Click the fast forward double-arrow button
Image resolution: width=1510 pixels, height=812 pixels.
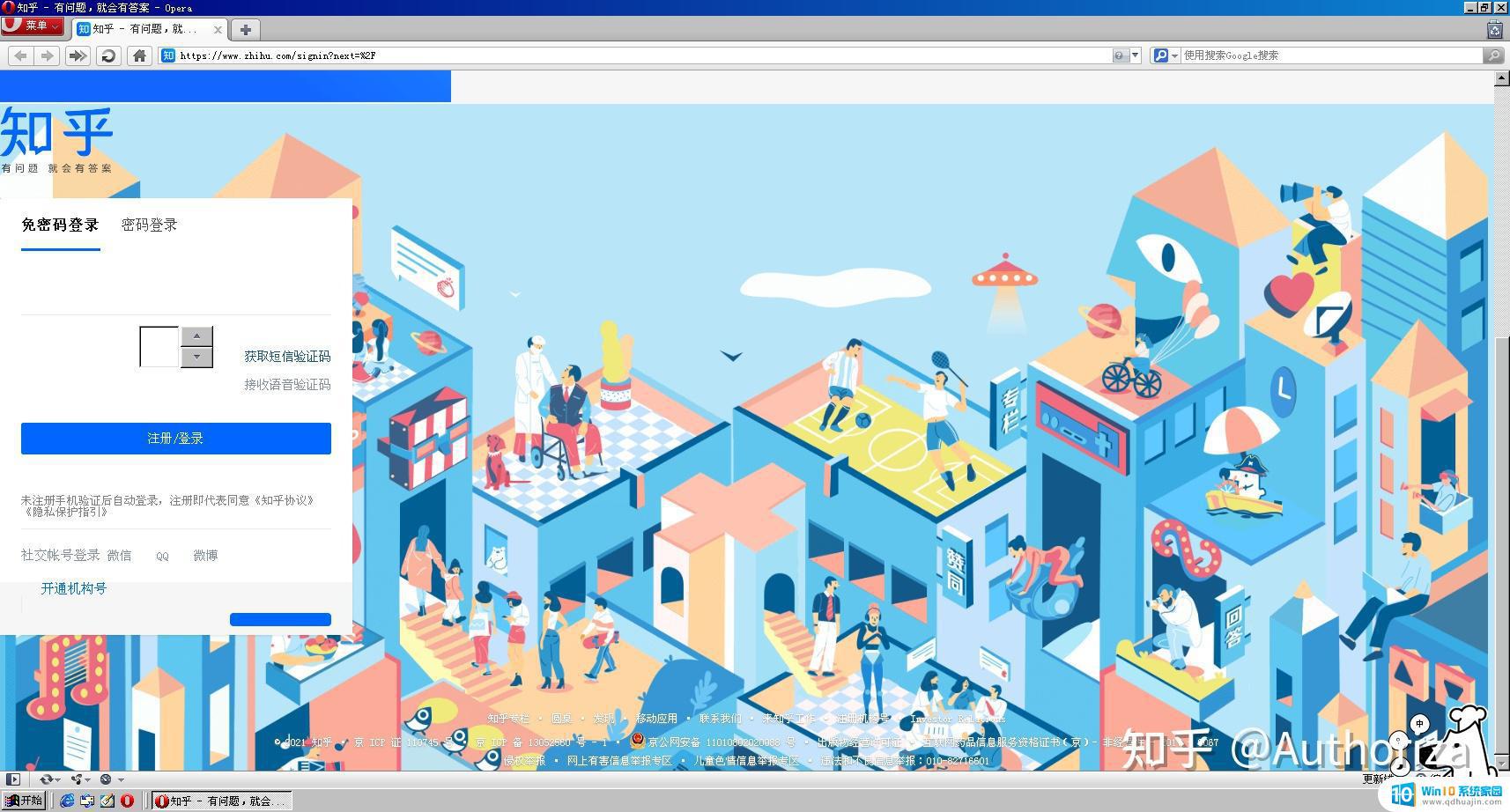pos(78,55)
